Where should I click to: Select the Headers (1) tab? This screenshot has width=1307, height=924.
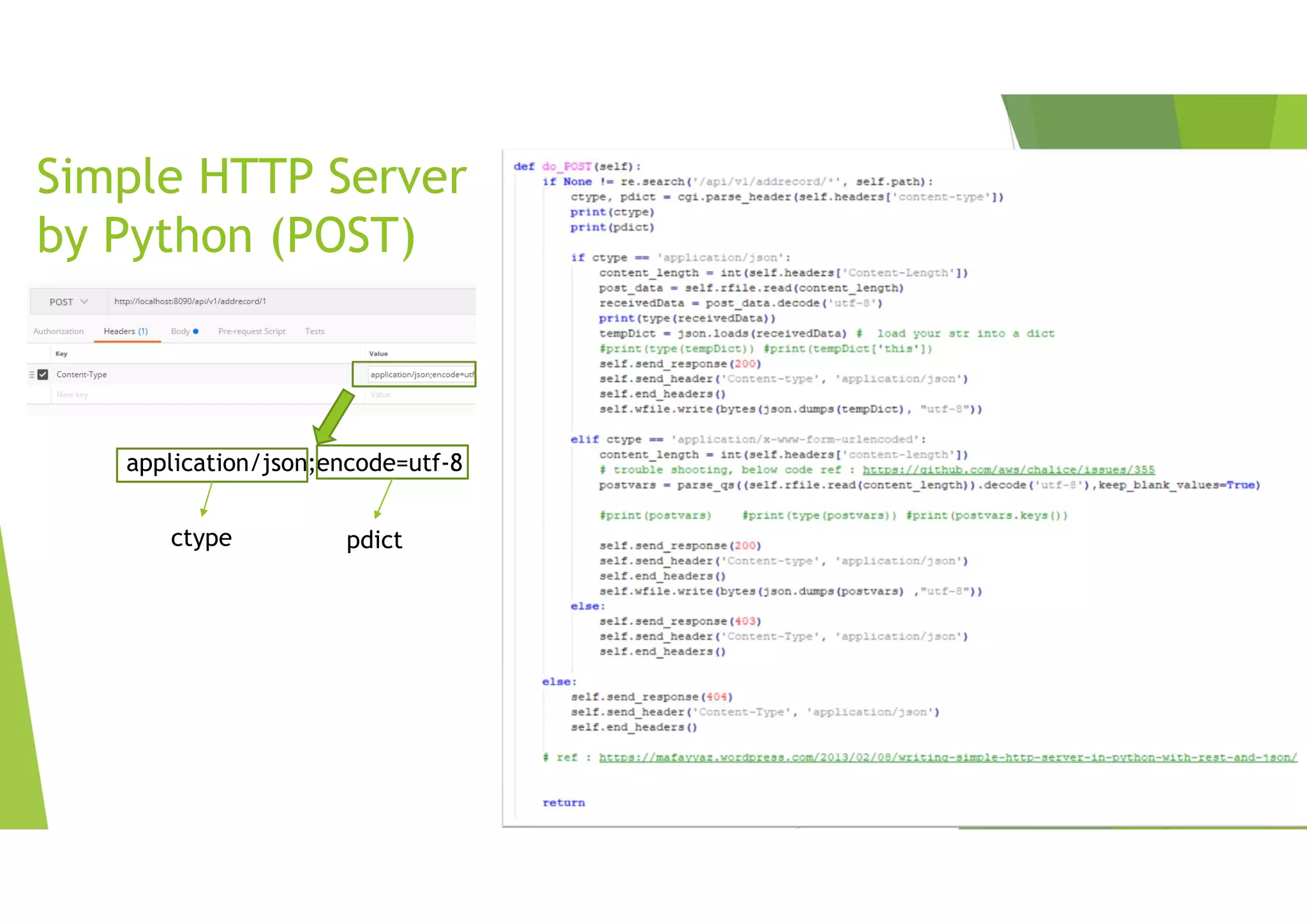click(126, 331)
